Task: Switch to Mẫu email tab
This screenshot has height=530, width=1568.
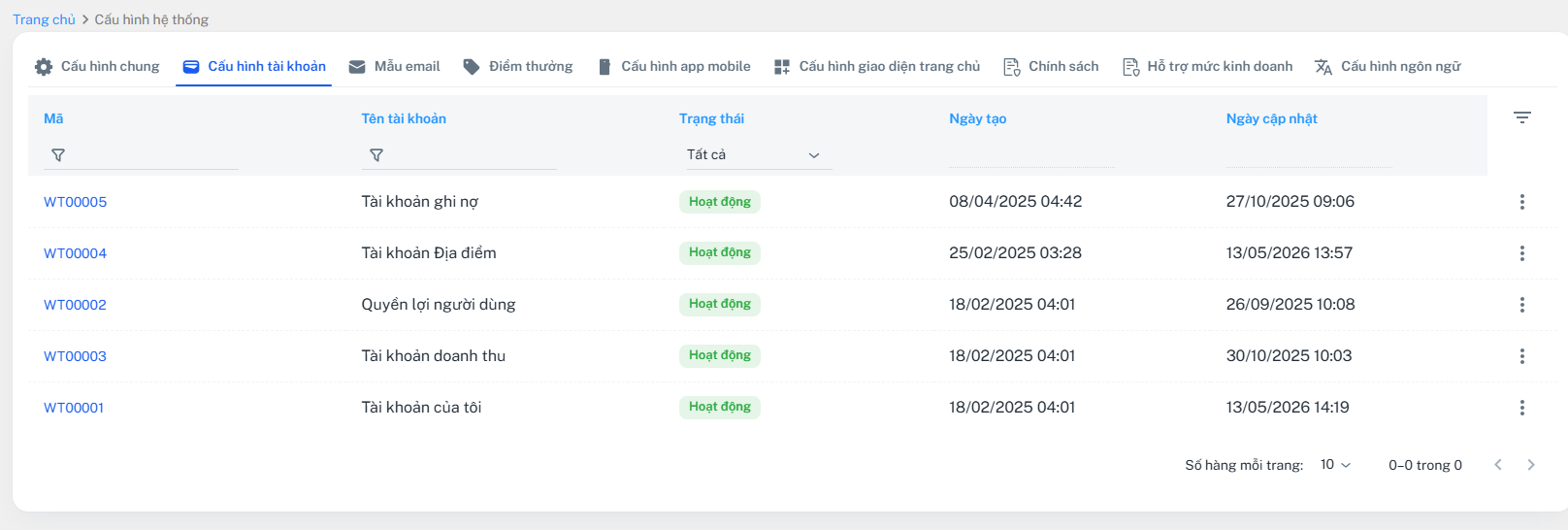Action: click(394, 66)
